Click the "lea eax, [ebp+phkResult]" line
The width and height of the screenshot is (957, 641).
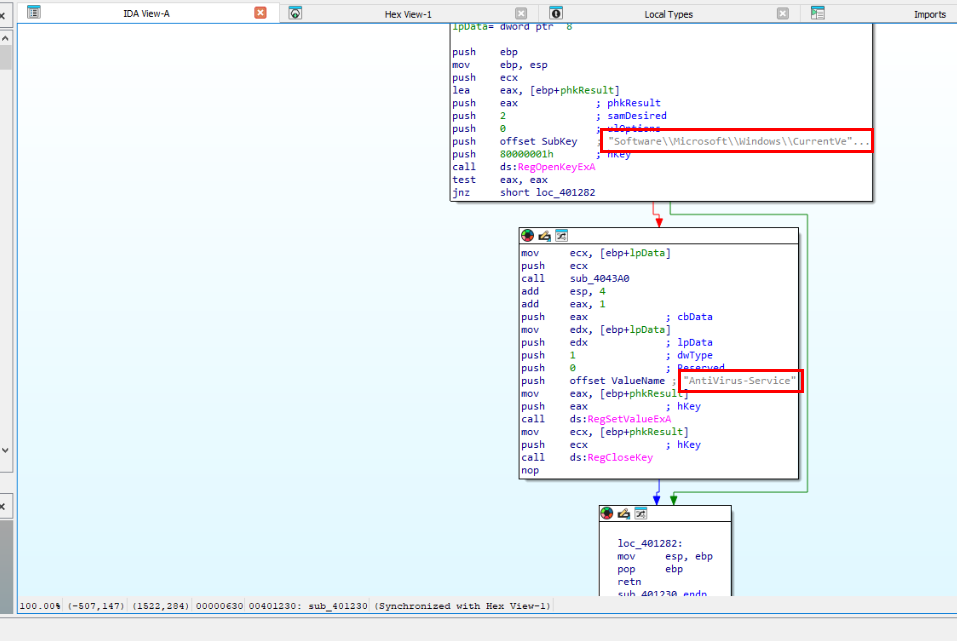(536, 90)
